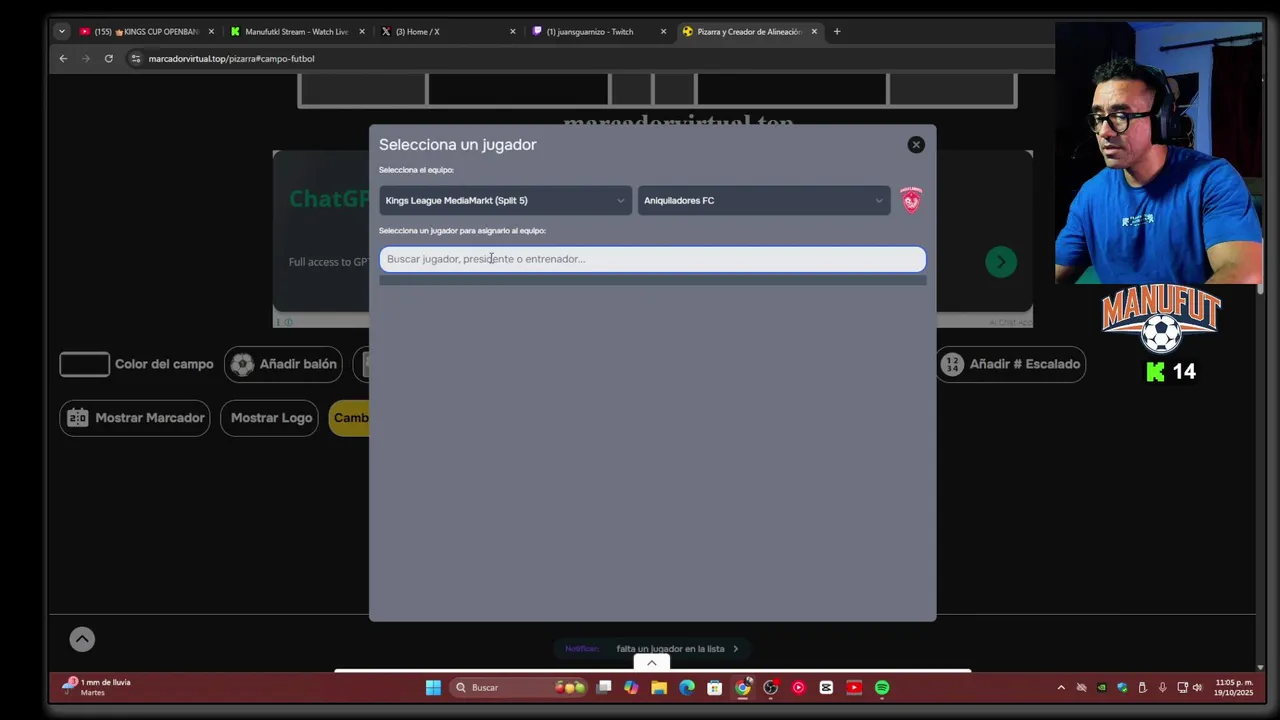Click the soccer ball icon in Añadir balón

click(242, 364)
